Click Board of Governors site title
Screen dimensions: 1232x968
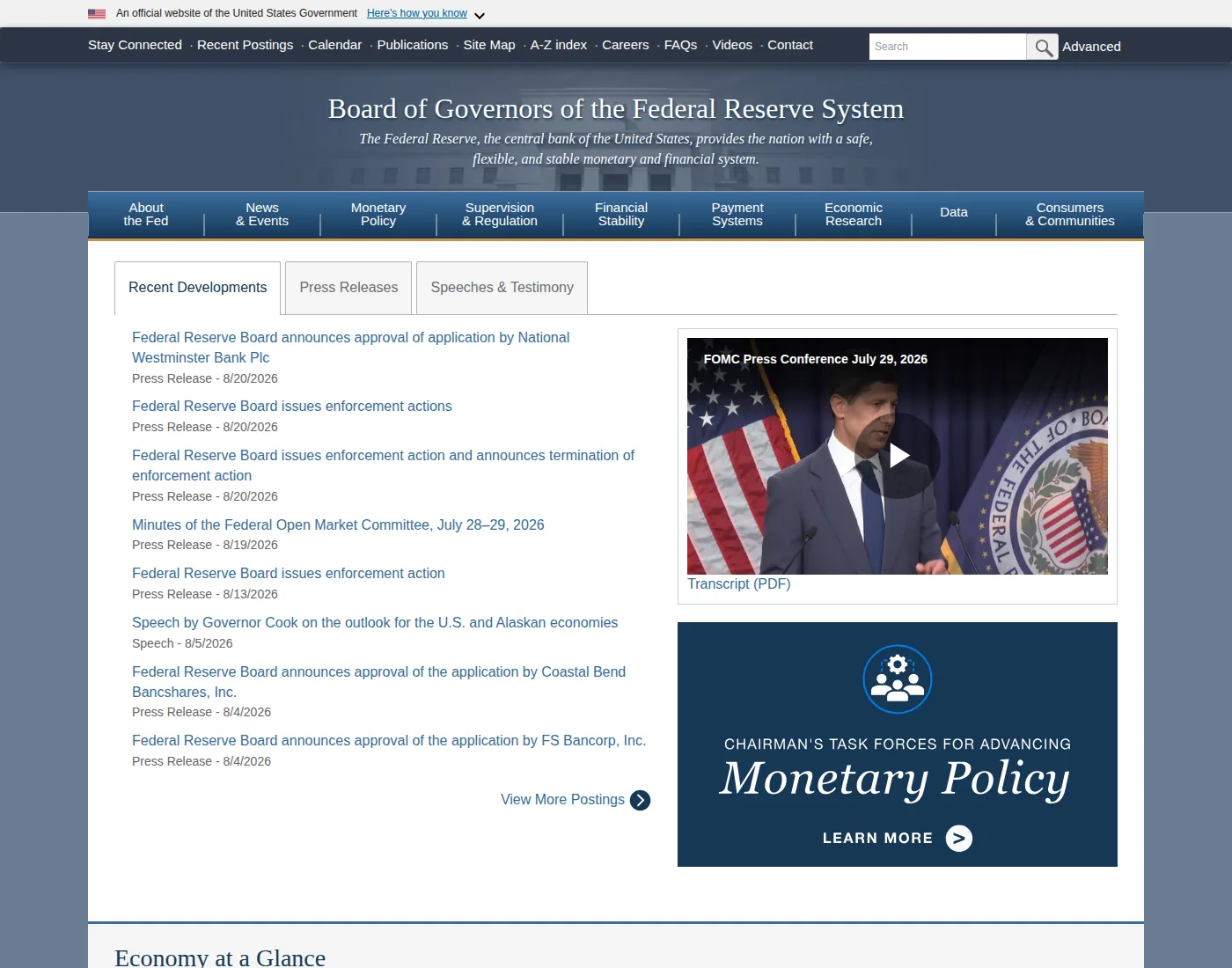(616, 109)
